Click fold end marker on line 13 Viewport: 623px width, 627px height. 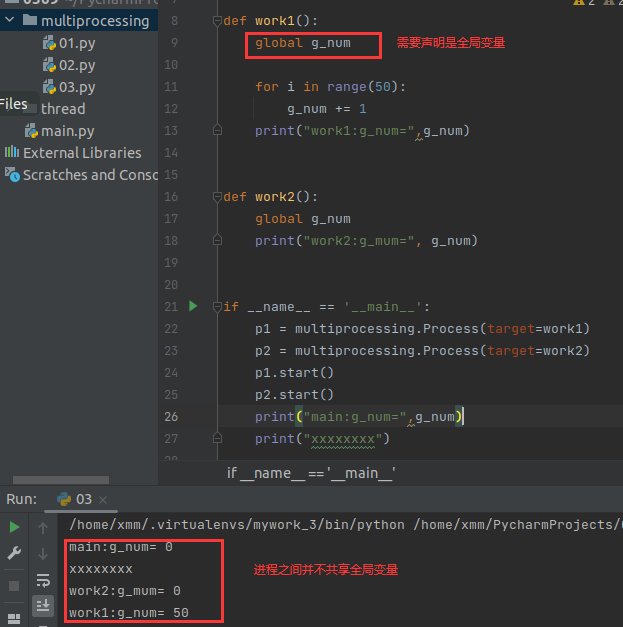tap(217, 130)
